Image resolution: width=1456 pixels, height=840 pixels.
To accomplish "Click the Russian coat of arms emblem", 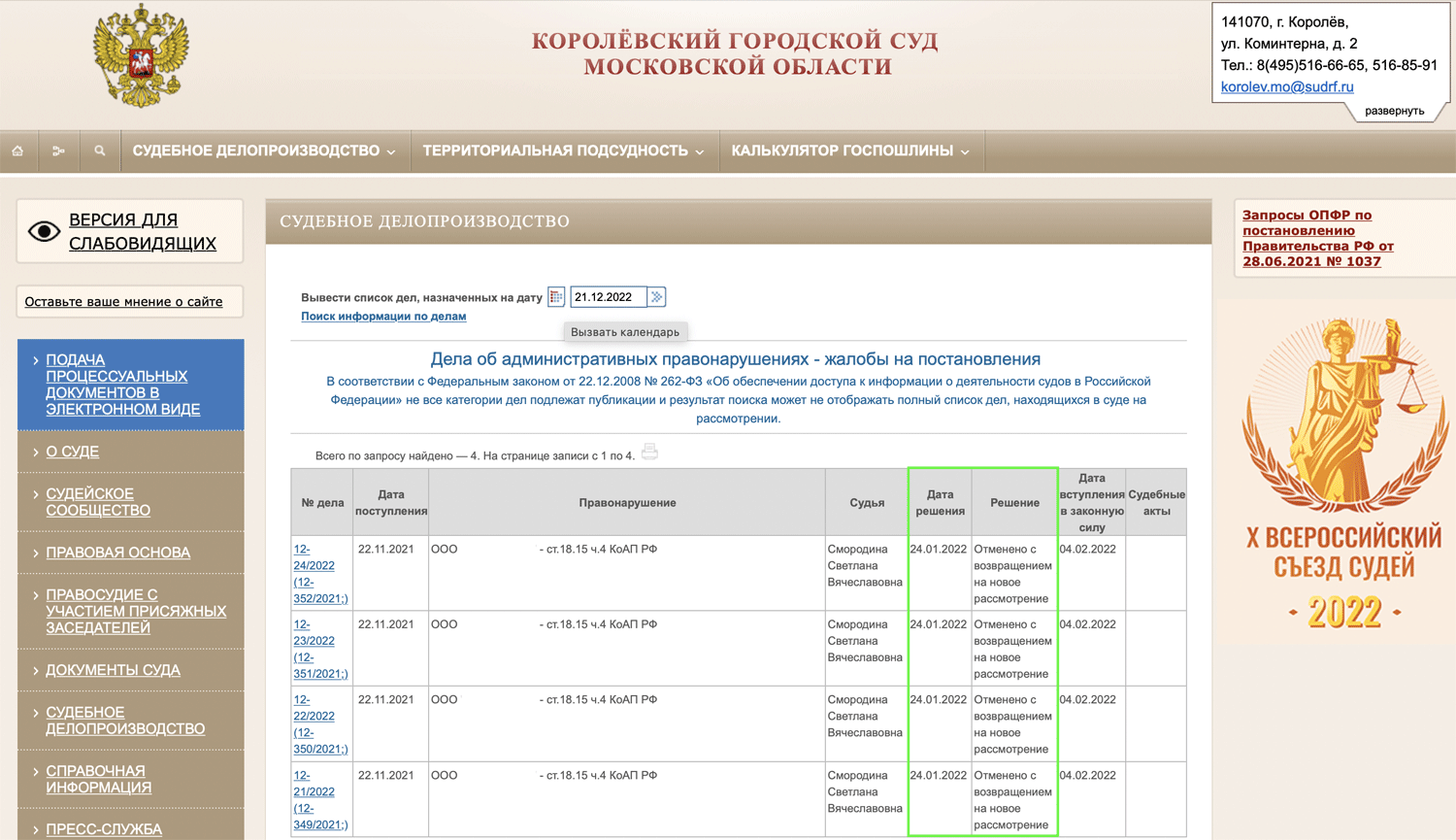I will [142, 55].
